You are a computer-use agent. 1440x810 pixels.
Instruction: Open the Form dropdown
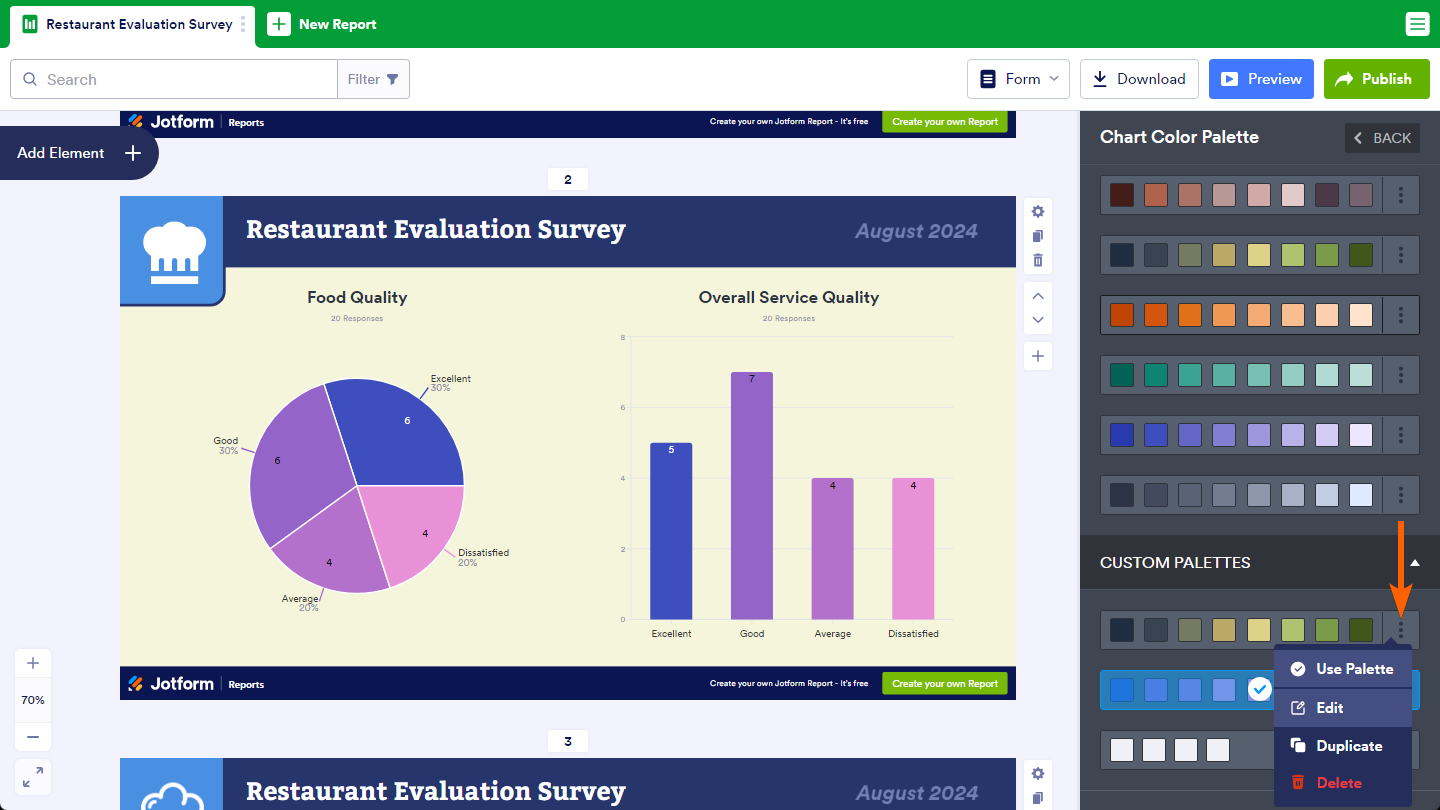pos(1018,79)
